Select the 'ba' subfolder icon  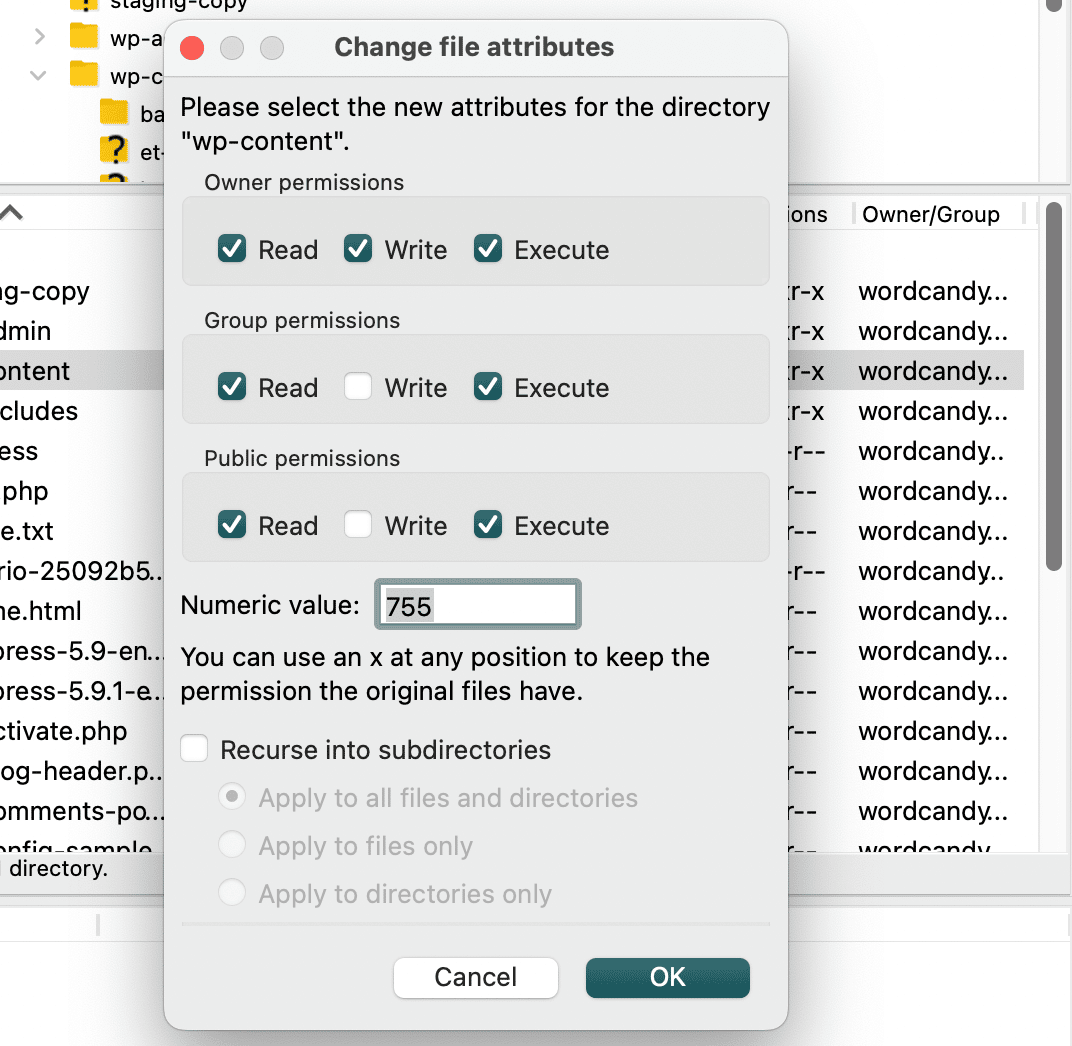pyautogui.click(x=115, y=113)
